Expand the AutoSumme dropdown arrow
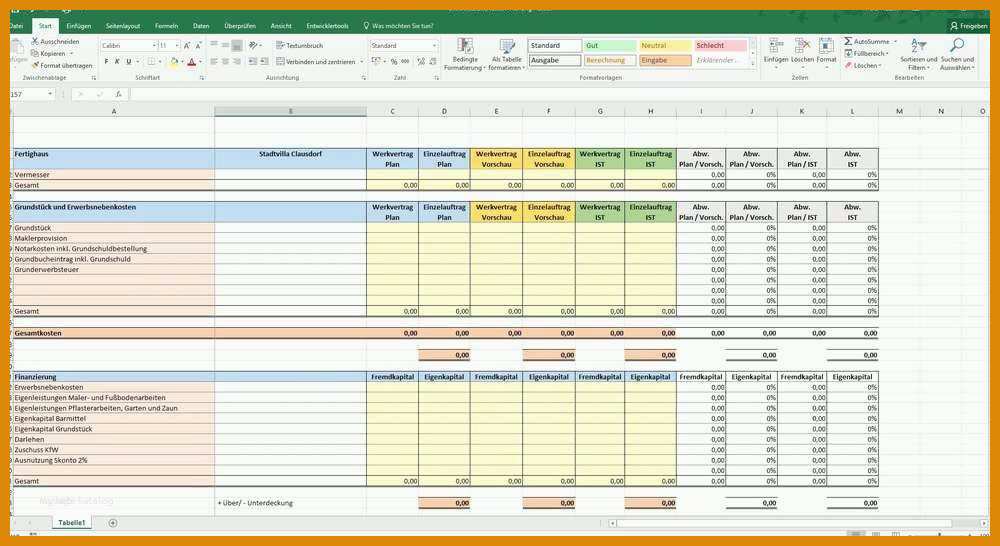 pyautogui.click(x=895, y=41)
